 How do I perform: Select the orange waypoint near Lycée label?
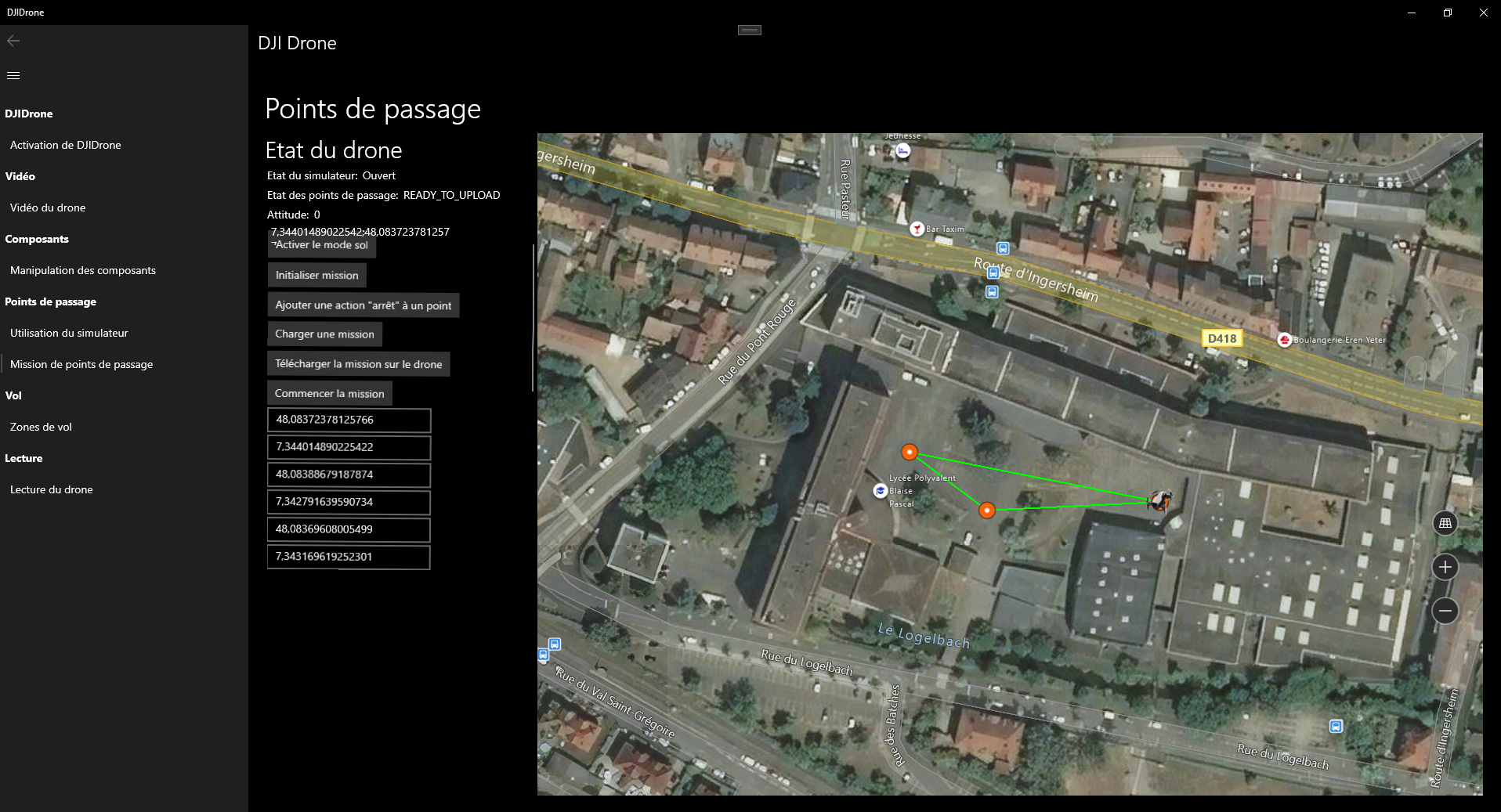(x=909, y=452)
